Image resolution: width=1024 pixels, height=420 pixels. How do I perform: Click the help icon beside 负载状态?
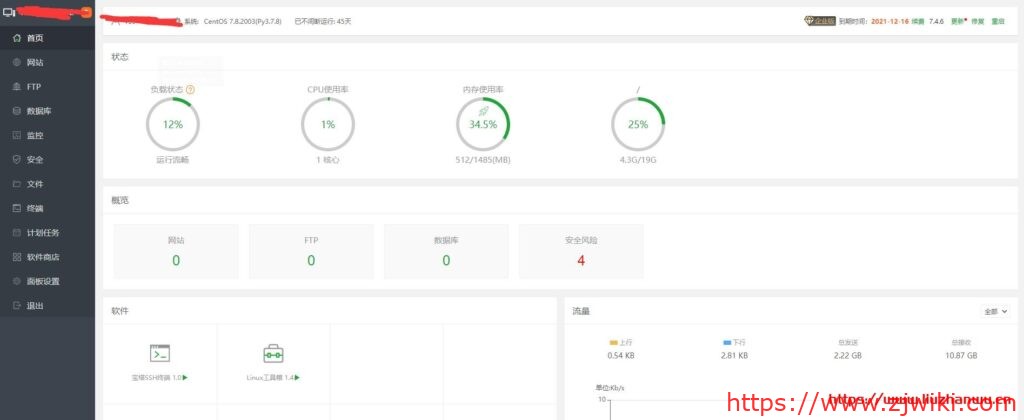(190, 90)
